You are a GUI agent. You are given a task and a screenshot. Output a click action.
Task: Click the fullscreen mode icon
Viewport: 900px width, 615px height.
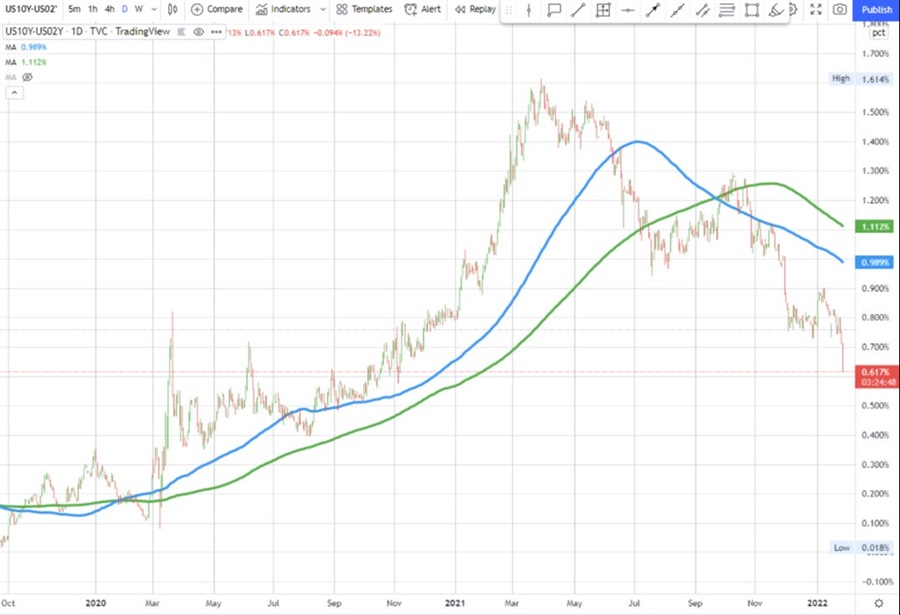pyautogui.click(x=815, y=10)
